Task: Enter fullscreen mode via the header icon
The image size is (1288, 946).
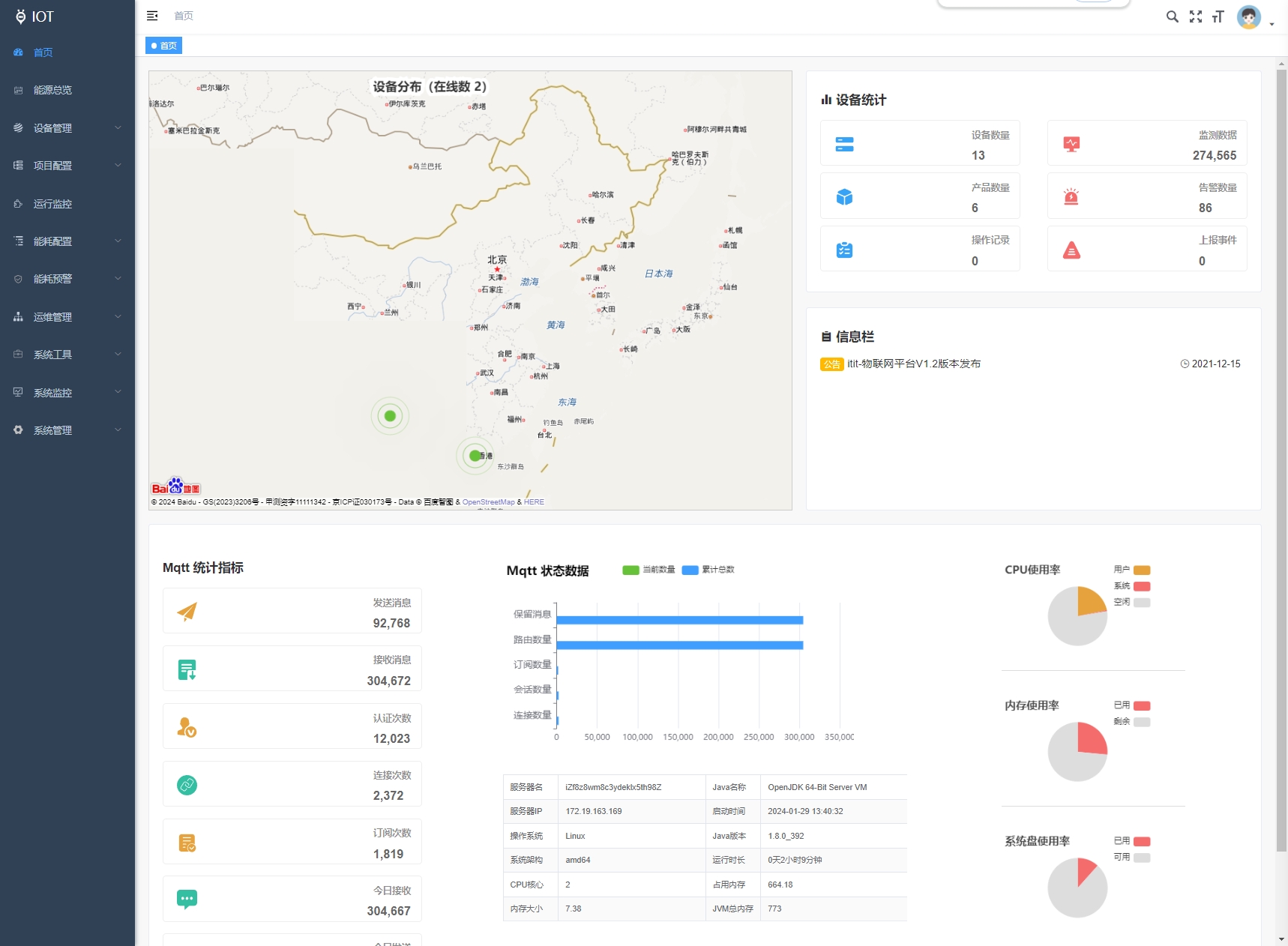Action: click(1196, 16)
